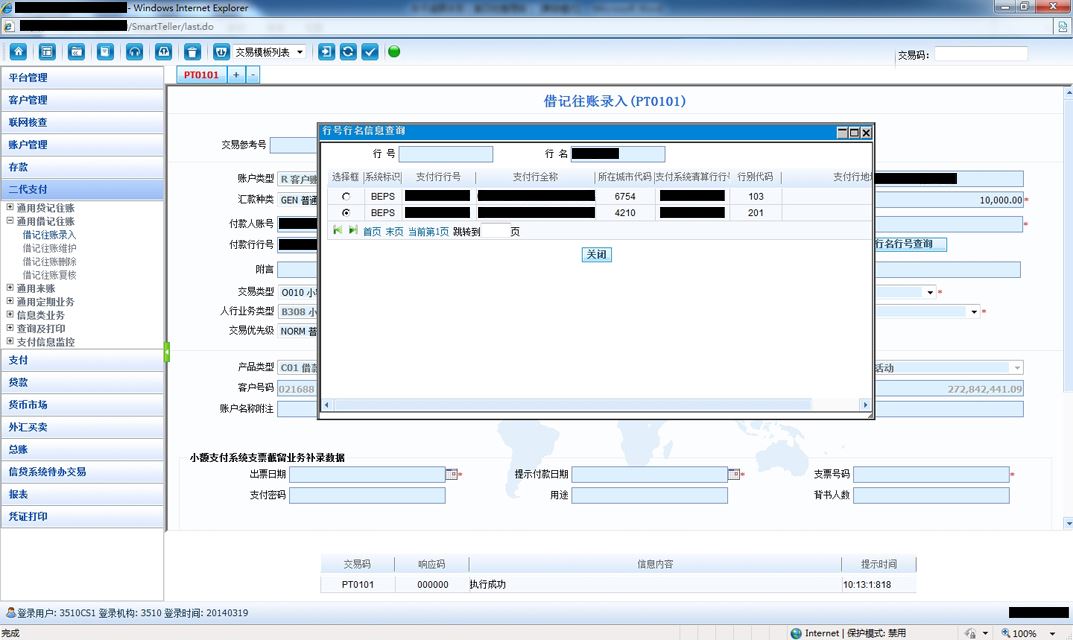
Task: Click the toolbar icon with back arrows window
Action: tap(76, 52)
